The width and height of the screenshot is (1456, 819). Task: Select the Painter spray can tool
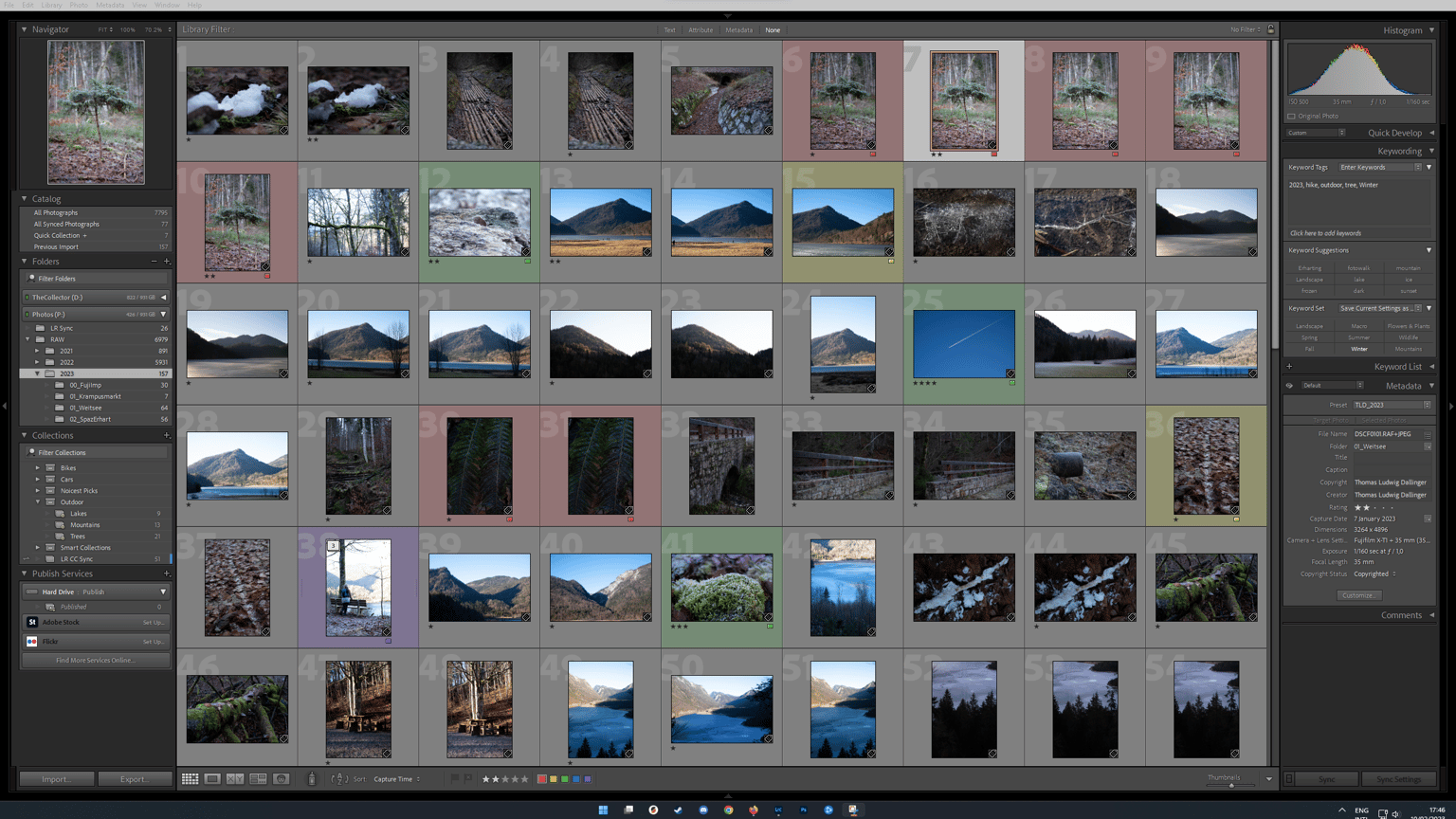pyautogui.click(x=312, y=779)
